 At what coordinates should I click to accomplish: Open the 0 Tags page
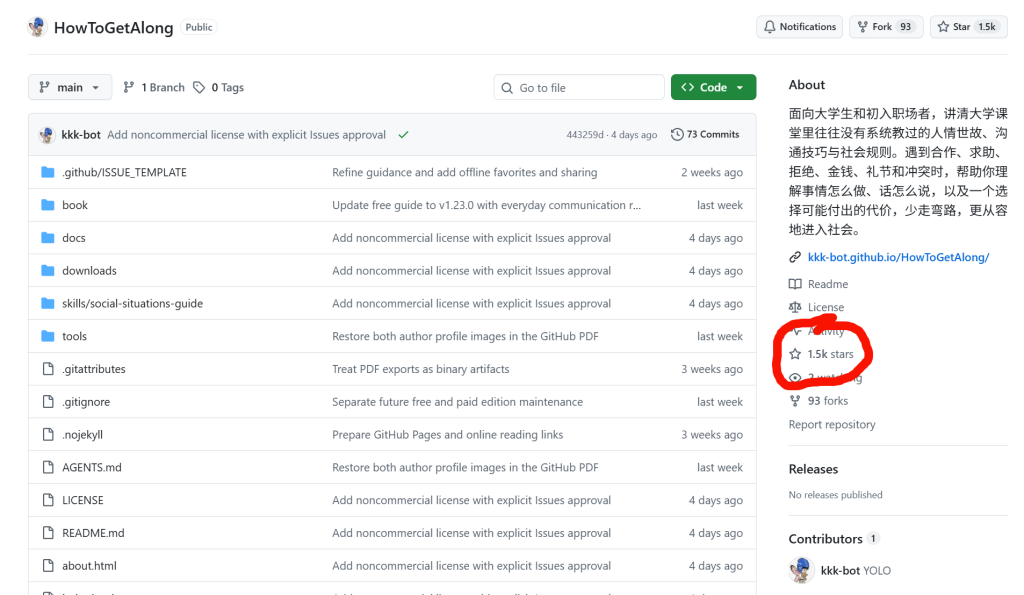219,88
